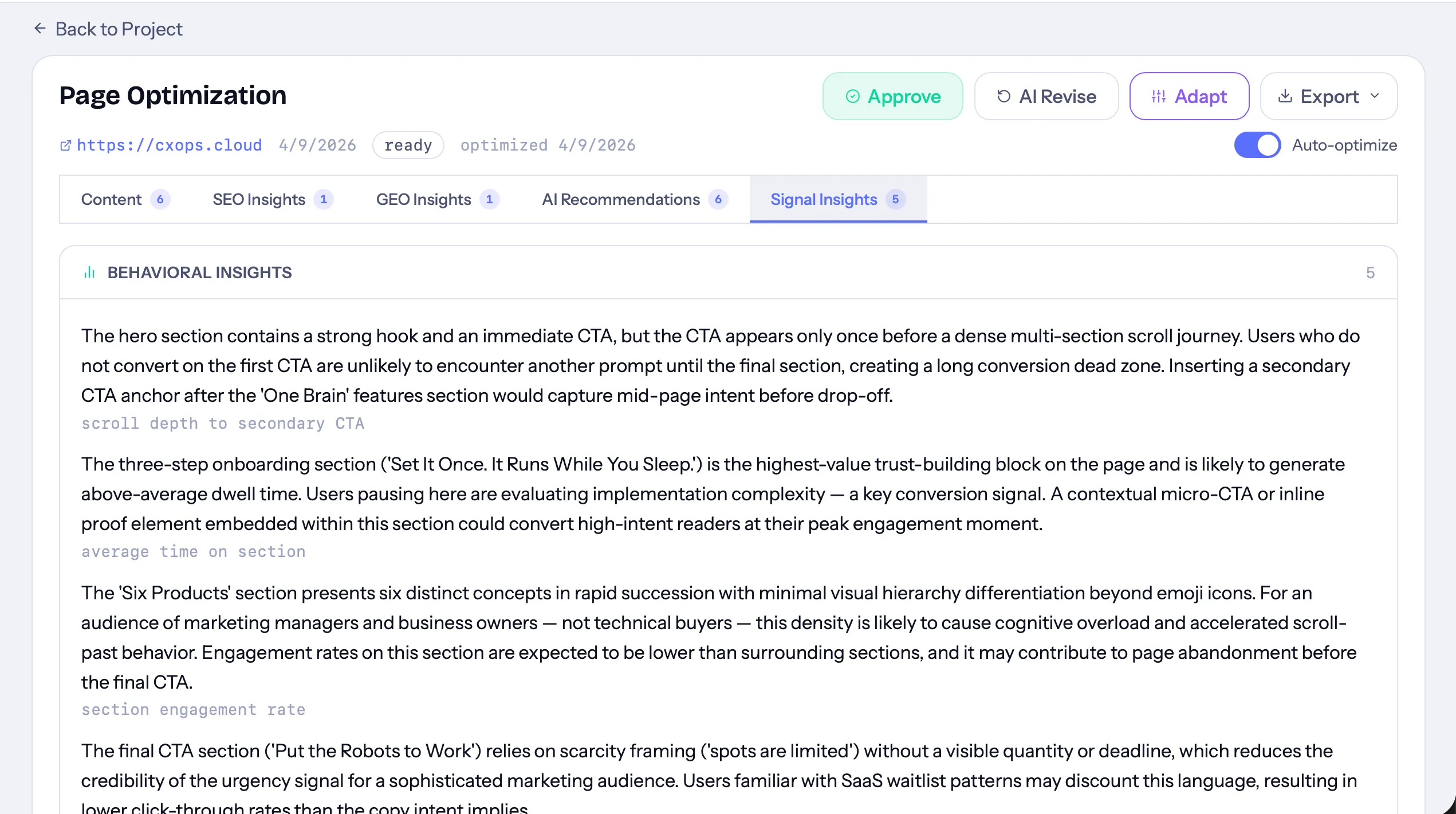1456x814 pixels.
Task: Switch to the Content tab
Action: pos(125,199)
